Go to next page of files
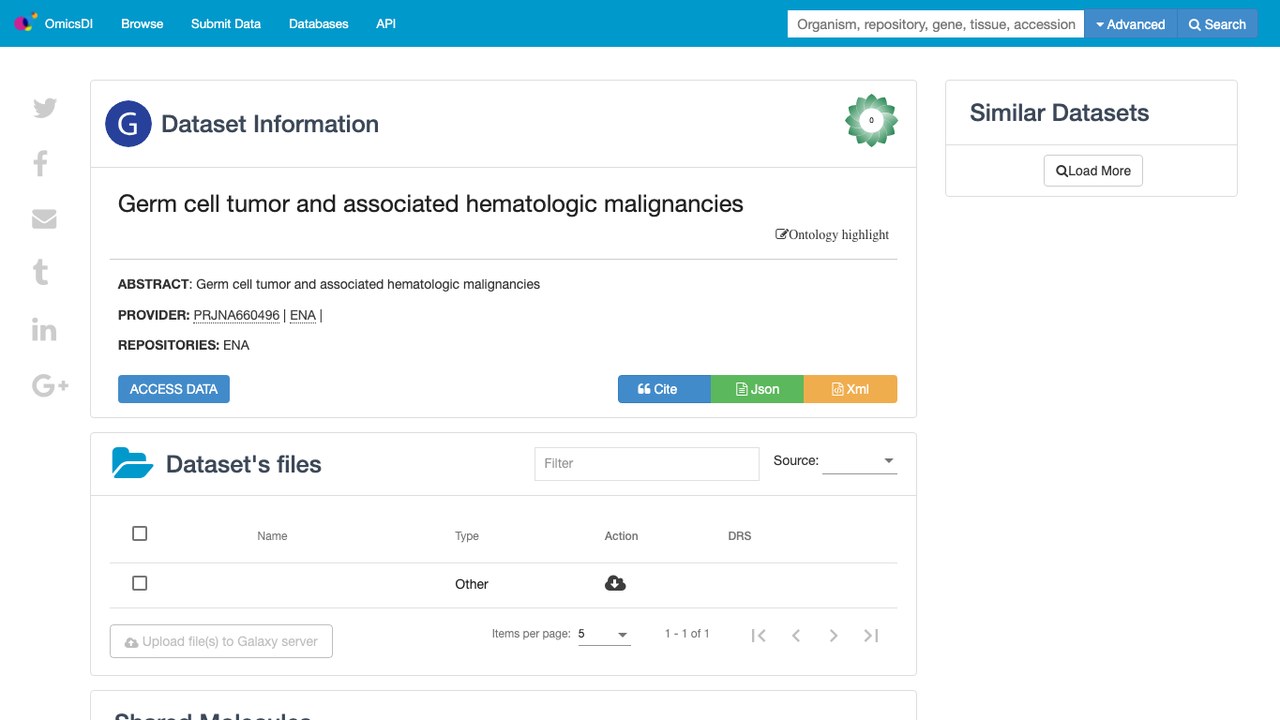The image size is (1280, 720). [833, 635]
